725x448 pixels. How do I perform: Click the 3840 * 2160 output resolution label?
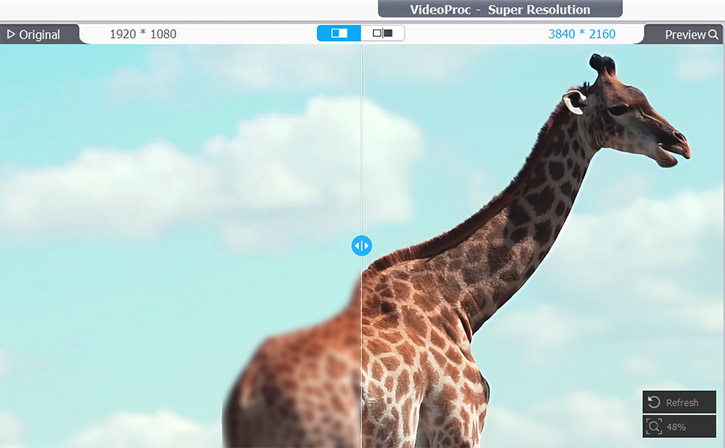tap(582, 34)
